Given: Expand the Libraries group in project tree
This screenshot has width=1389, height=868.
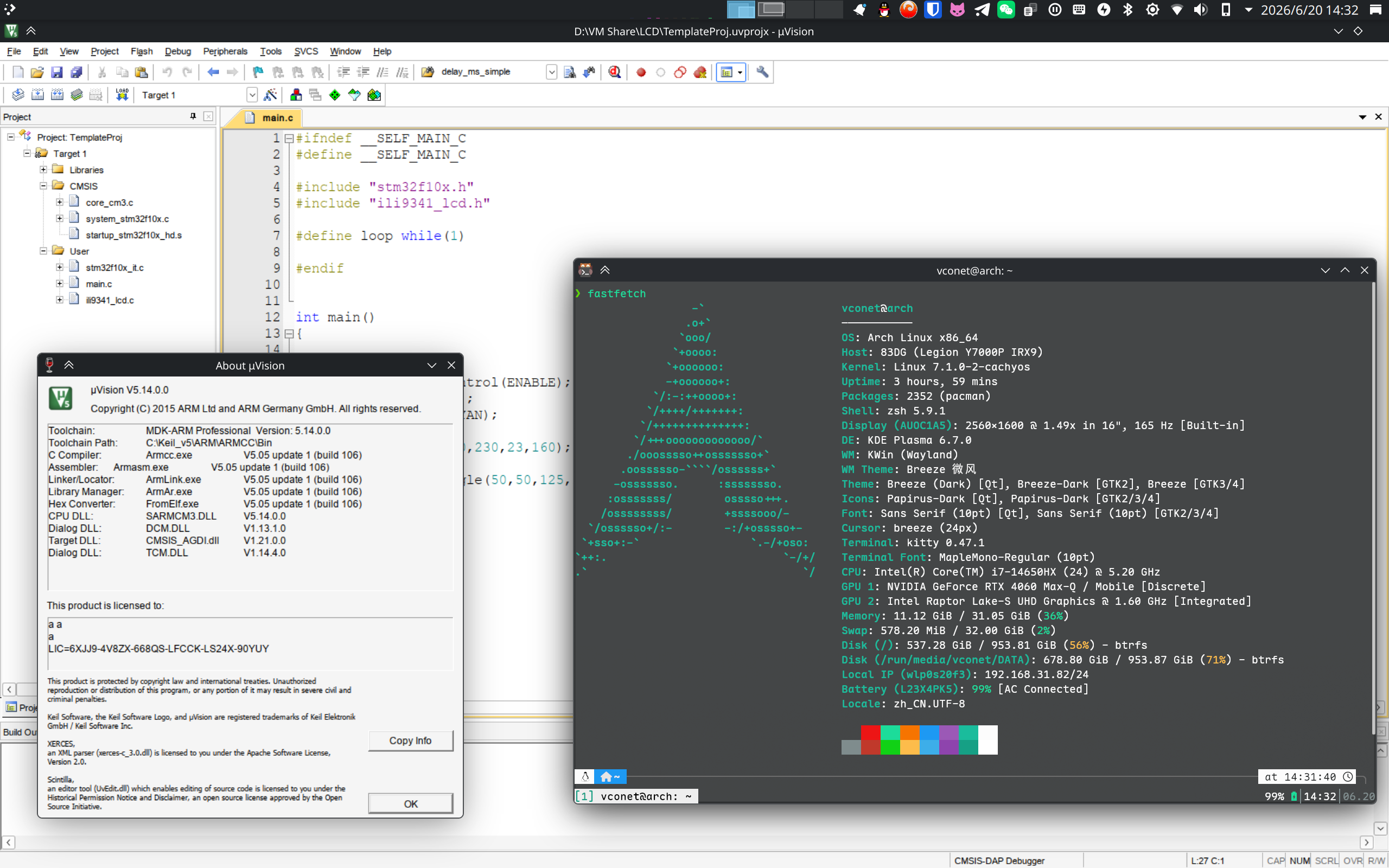Looking at the screenshot, I should coord(43,169).
